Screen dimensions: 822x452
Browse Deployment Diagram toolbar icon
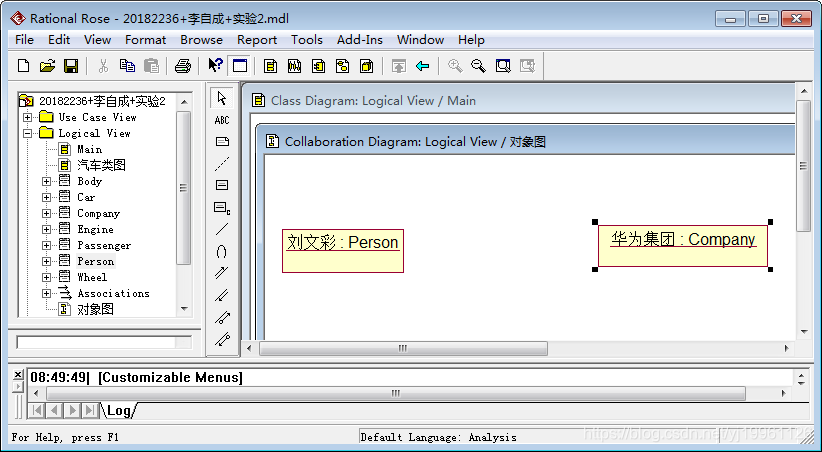(367, 66)
